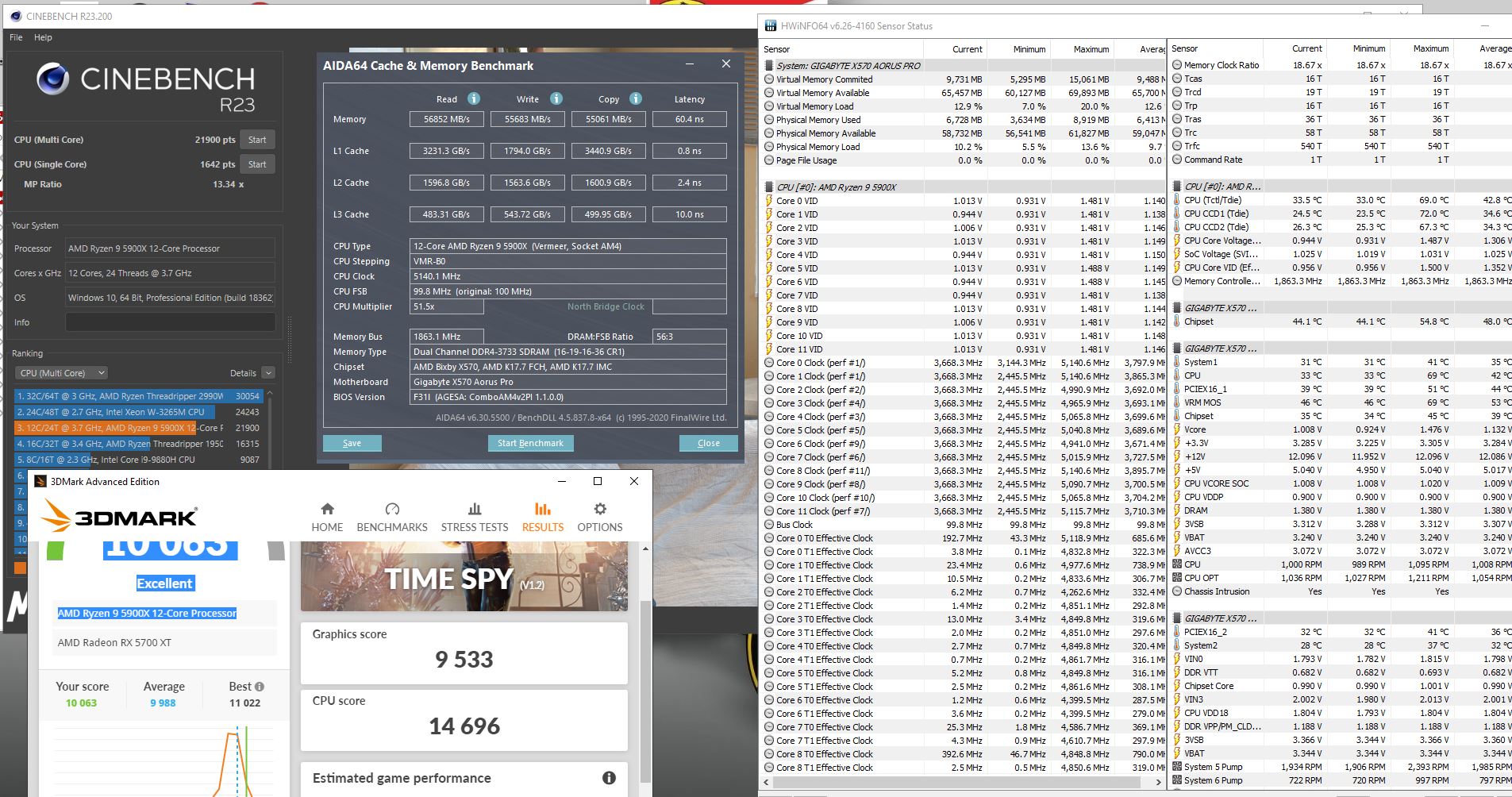Open the Help menu in Cinebench
The image size is (1512, 797).
[x=43, y=37]
